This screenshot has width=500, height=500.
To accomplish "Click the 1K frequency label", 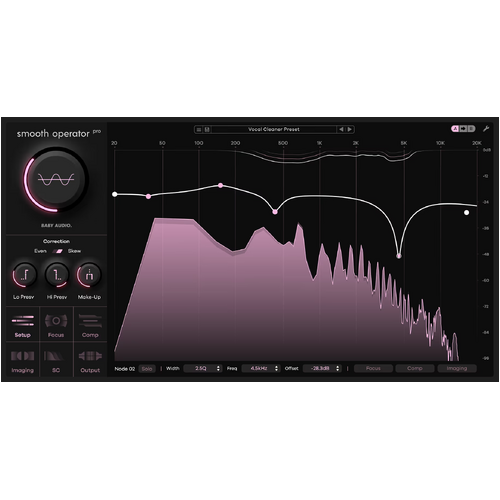I will pyautogui.click(x=319, y=143).
